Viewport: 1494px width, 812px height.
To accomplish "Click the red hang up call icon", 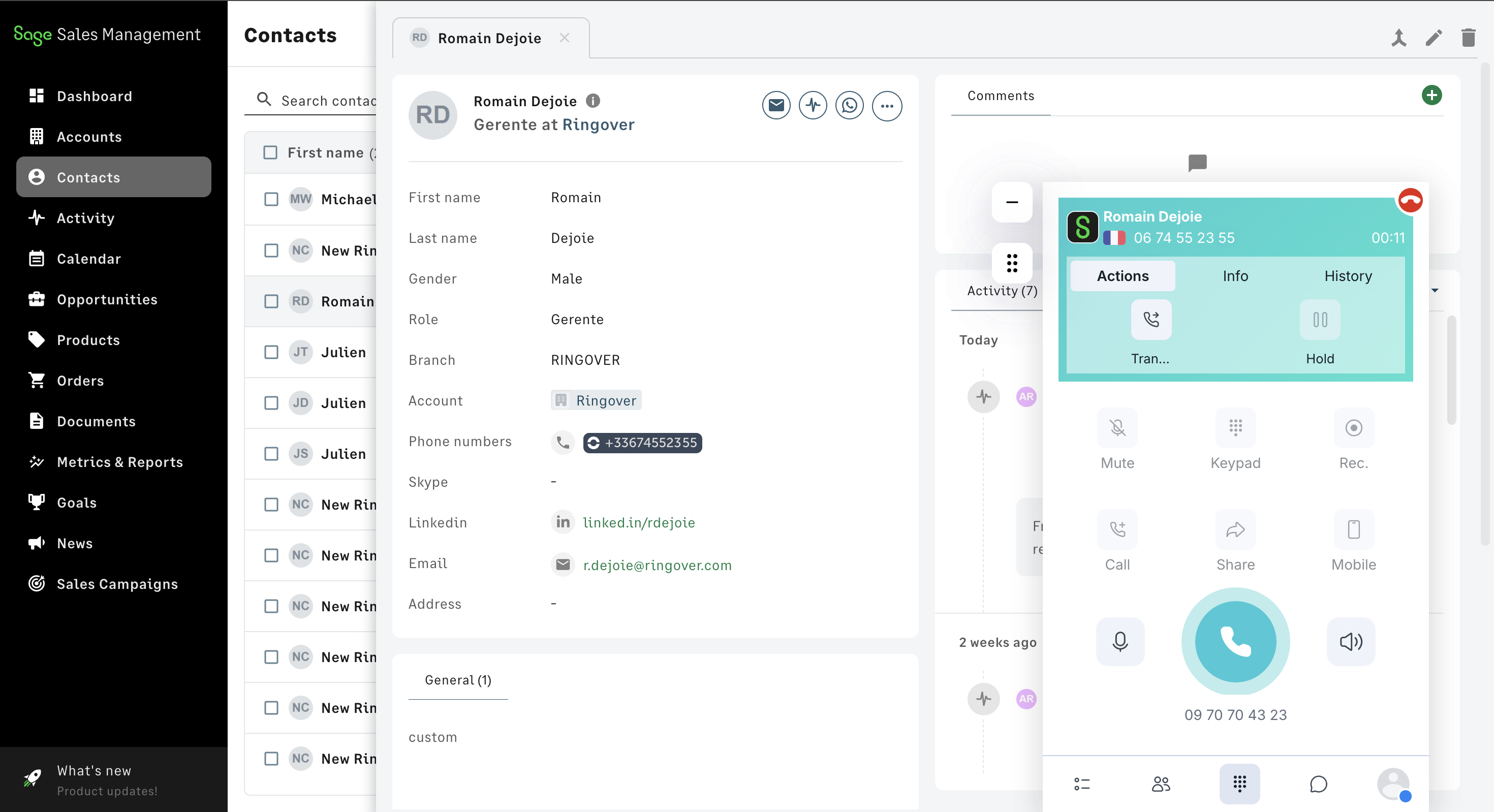I will pyautogui.click(x=1410, y=201).
